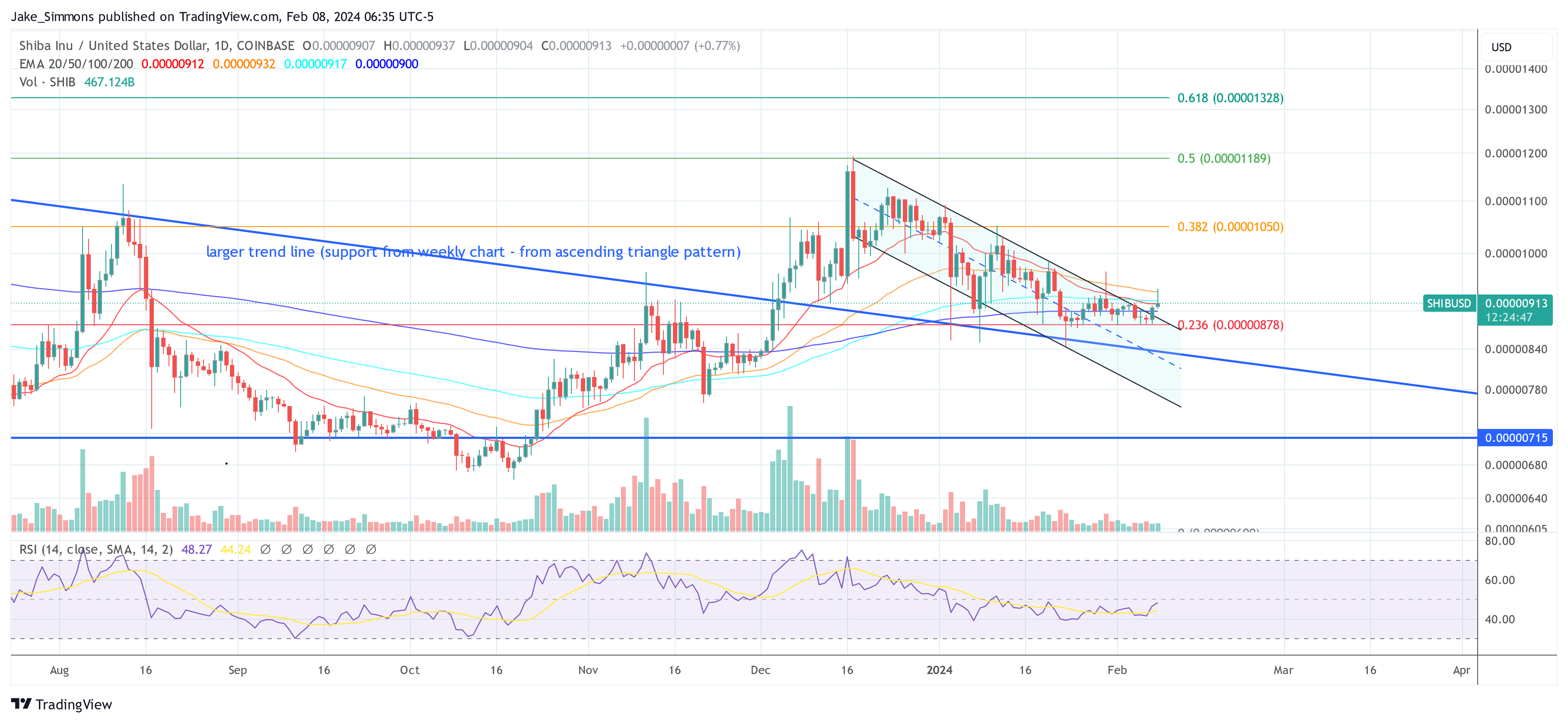
Task: Select the larger trend line annotation text
Action: point(474,252)
